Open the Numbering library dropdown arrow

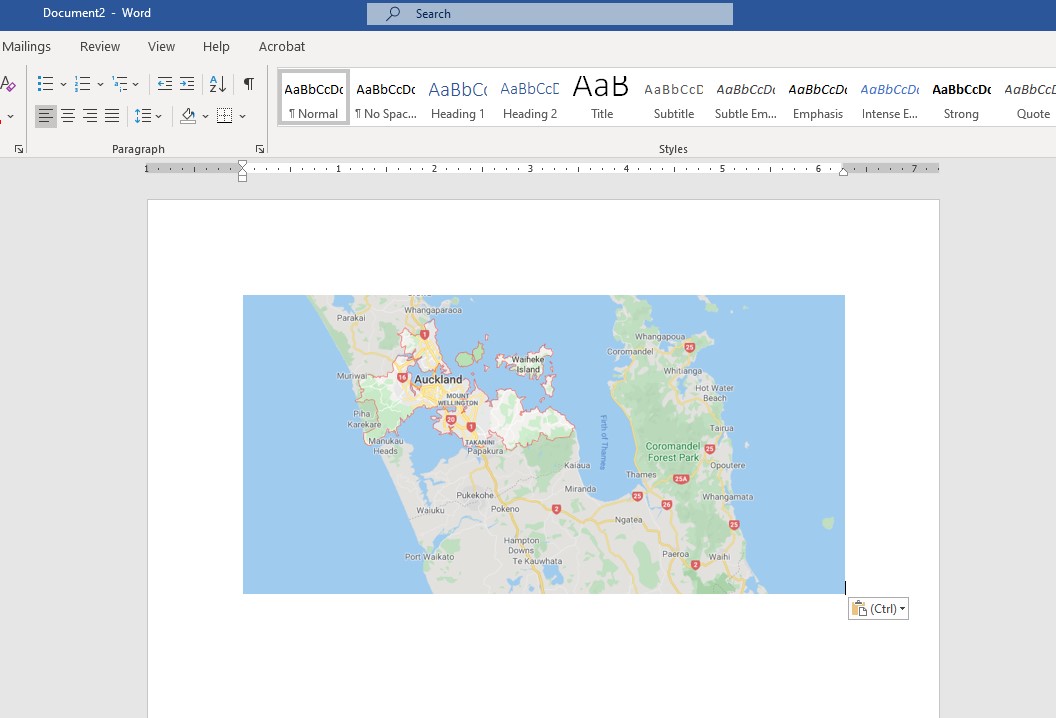click(100, 84)
